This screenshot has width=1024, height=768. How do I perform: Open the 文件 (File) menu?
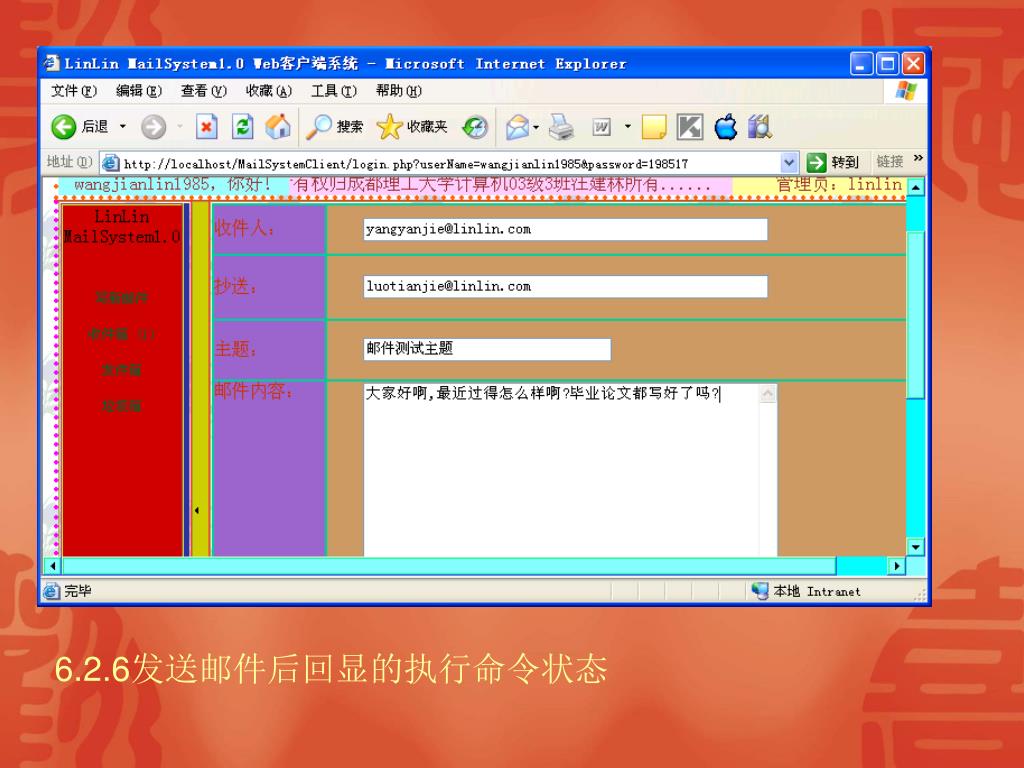(x=73, y=91)
